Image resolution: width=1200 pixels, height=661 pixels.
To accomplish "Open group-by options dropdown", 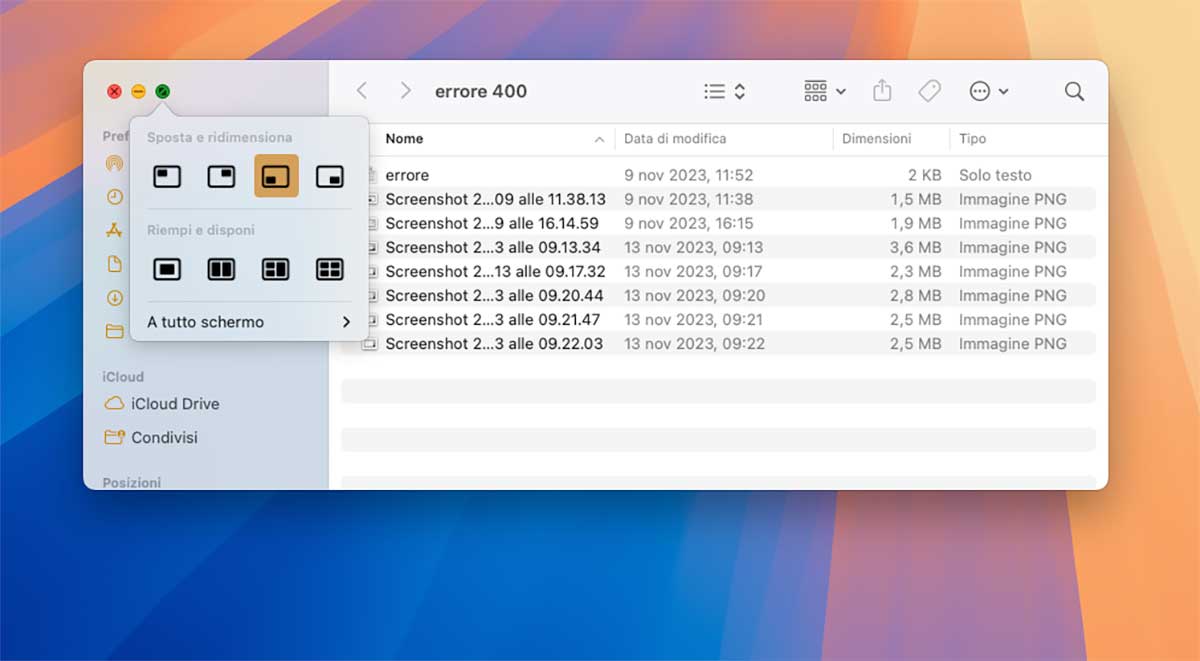I will 825,91.
